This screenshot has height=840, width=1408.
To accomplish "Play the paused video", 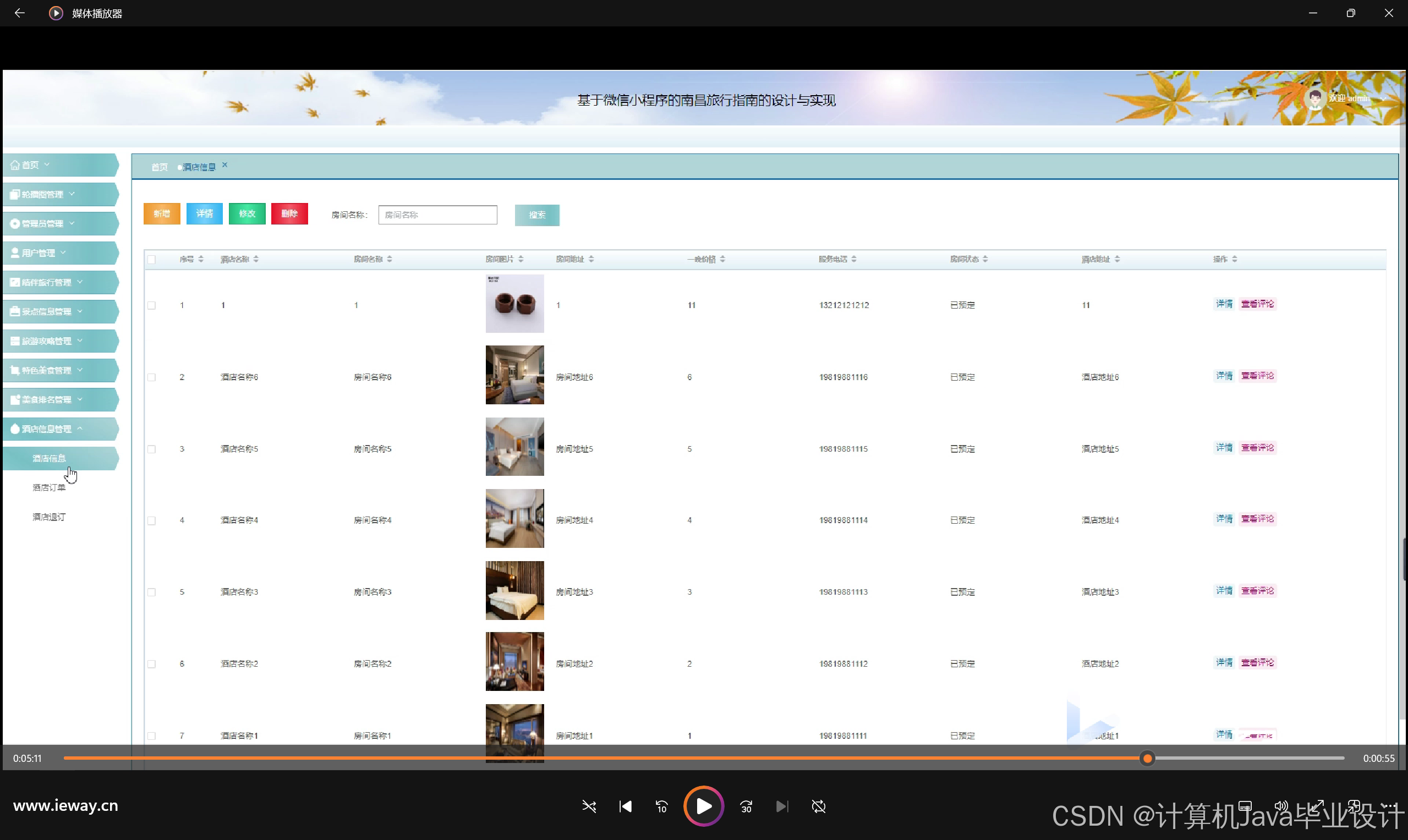I will tap(703, 806).
